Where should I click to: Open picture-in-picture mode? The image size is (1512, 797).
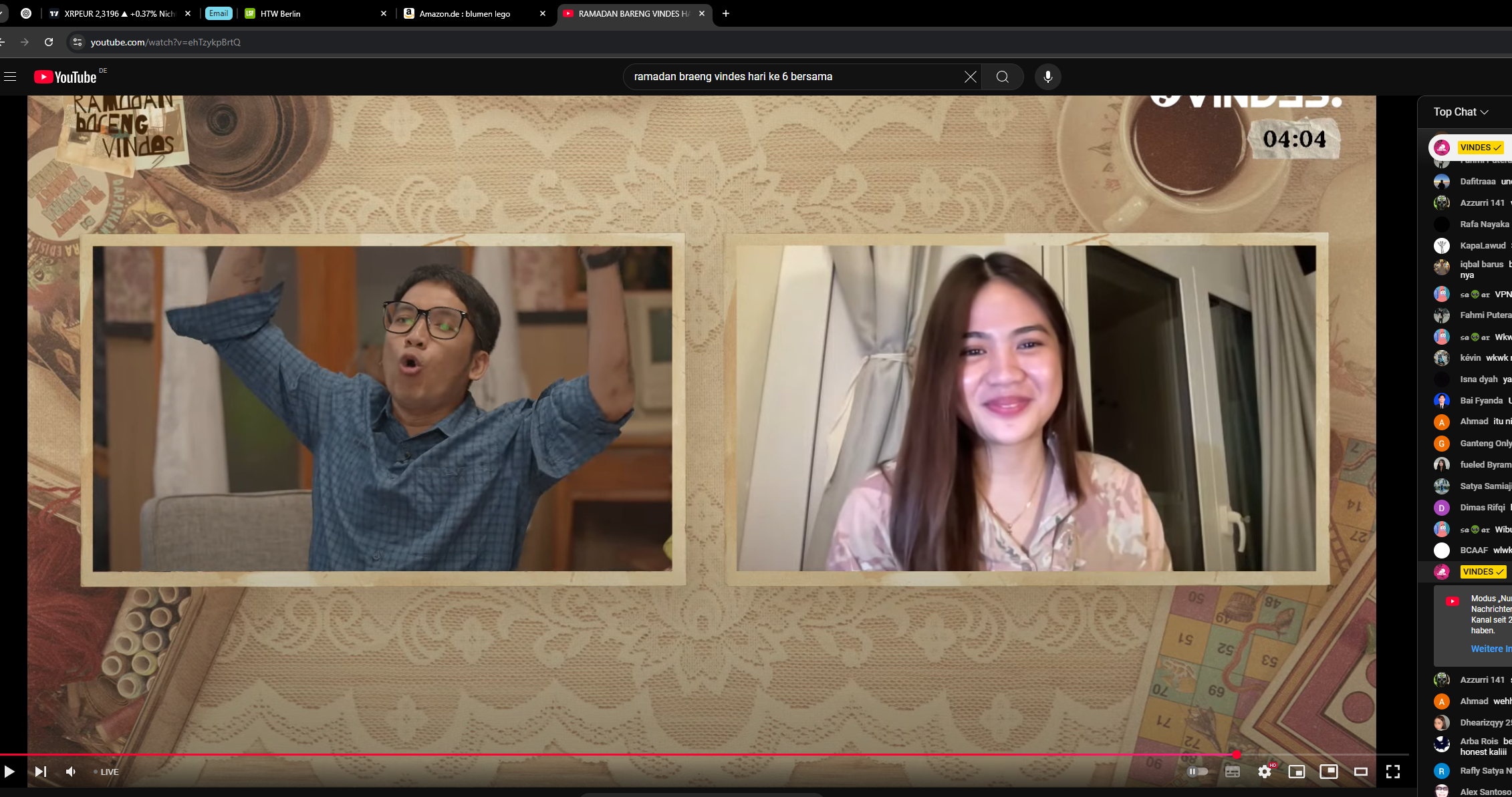(1328, 771)
